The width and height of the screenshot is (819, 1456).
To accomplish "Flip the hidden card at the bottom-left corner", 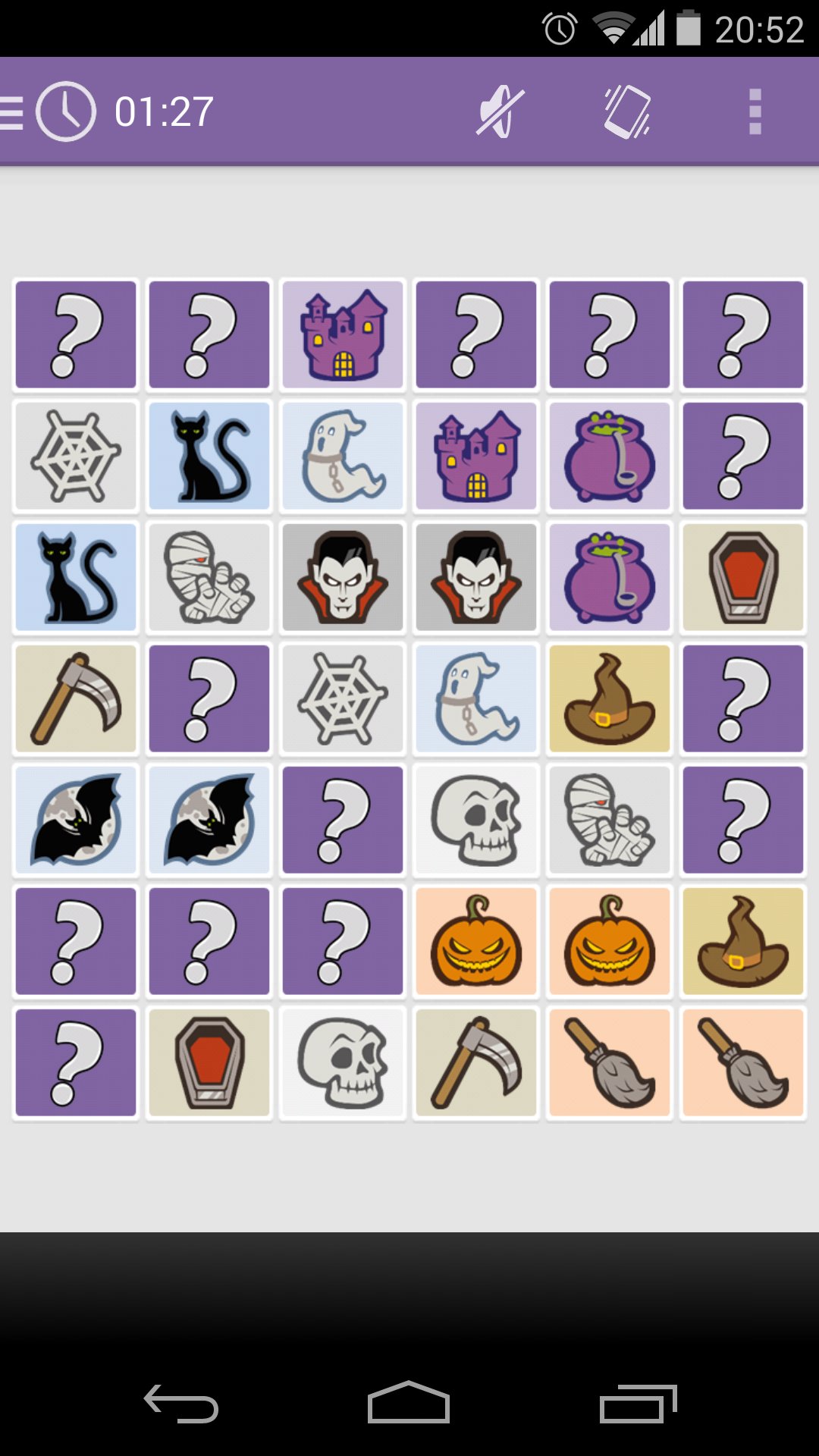I will (x=76, y=1062).
